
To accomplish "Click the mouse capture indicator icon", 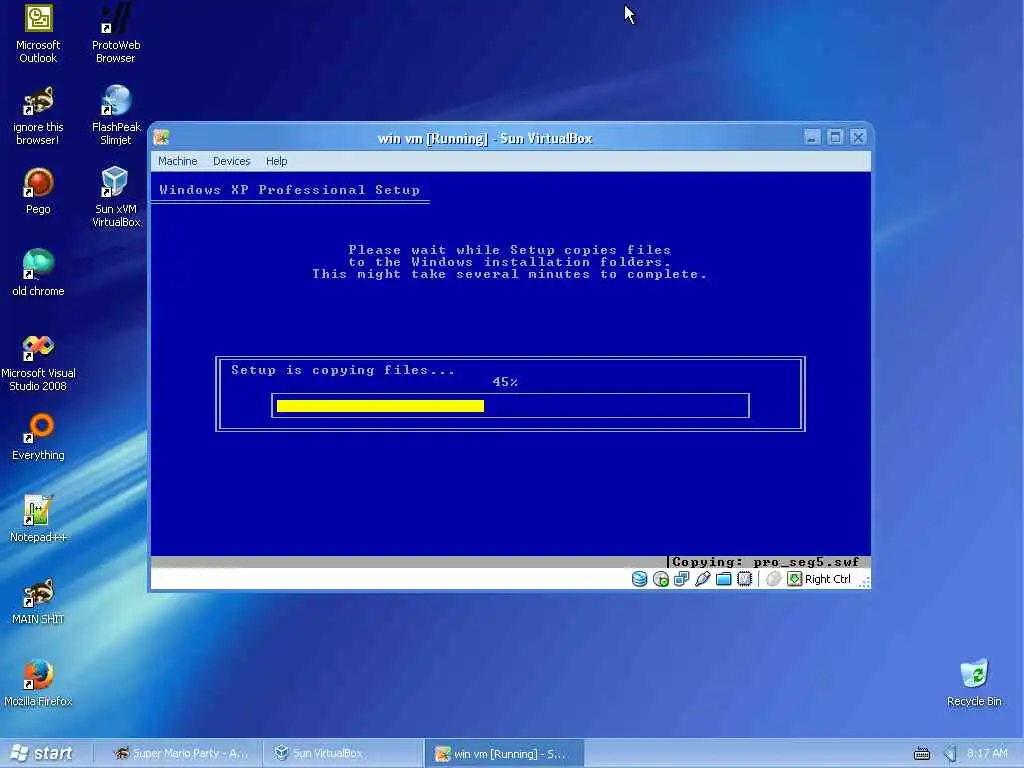I will coord(773,579).
